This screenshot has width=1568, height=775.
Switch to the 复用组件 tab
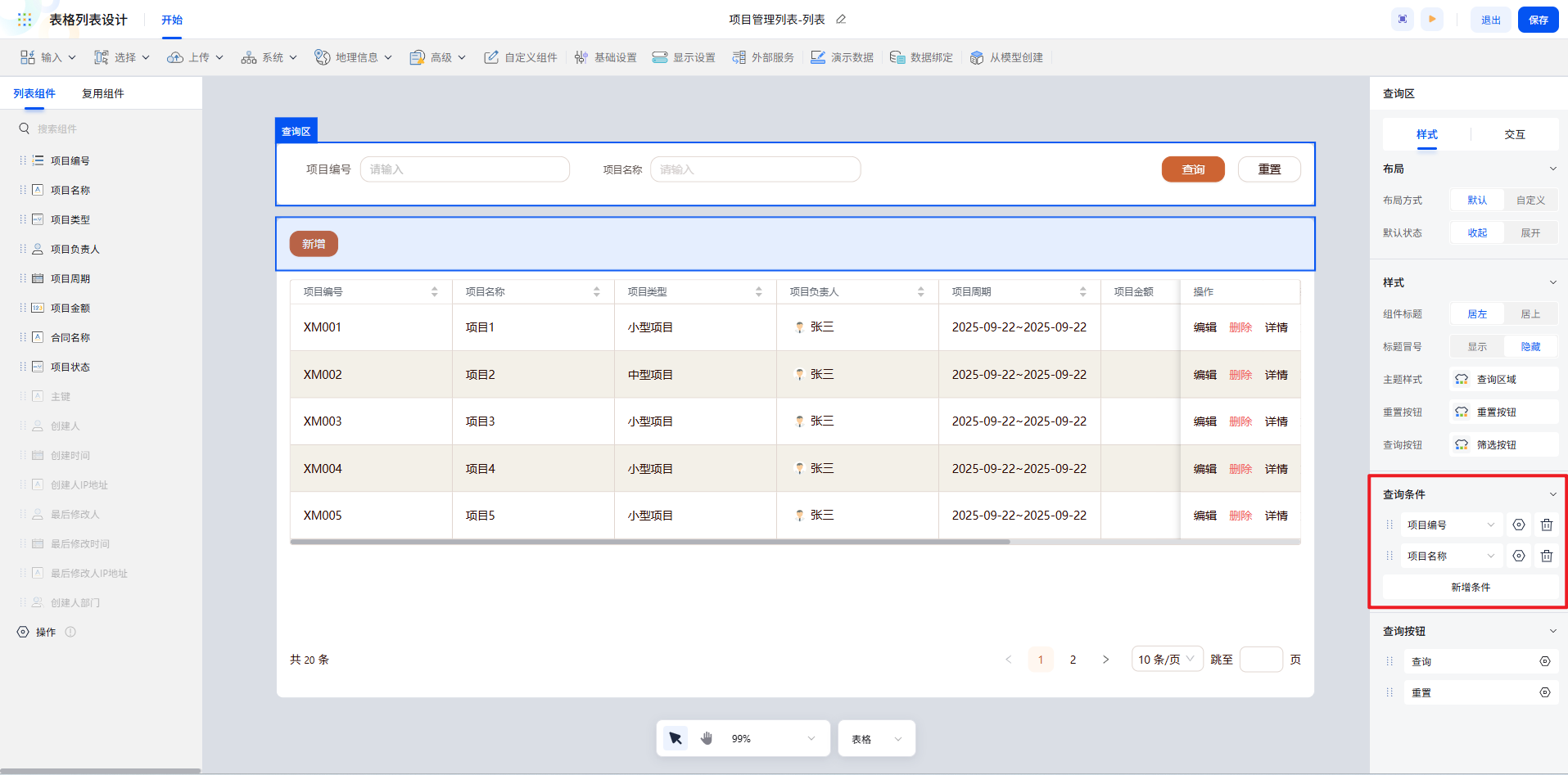(103, 94)
